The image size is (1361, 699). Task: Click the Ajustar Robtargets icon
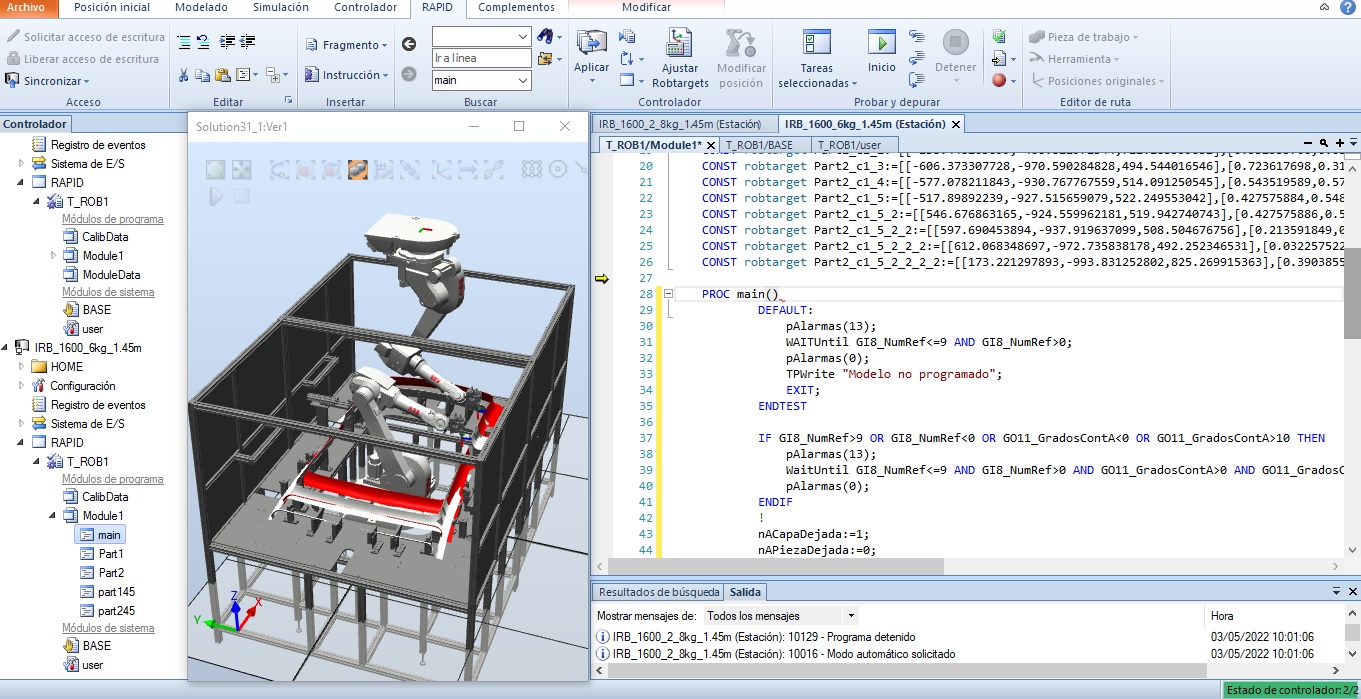click(x=679, y=44)
